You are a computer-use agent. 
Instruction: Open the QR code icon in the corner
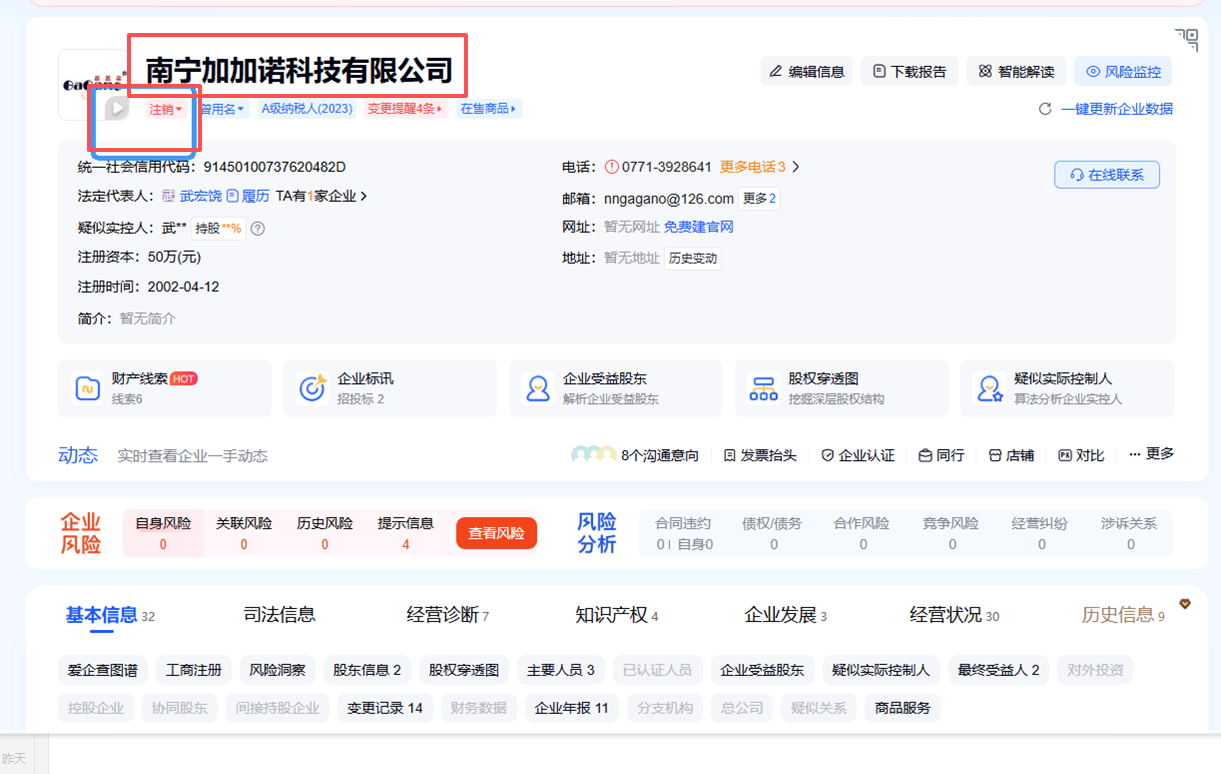tap(1187, 39)
